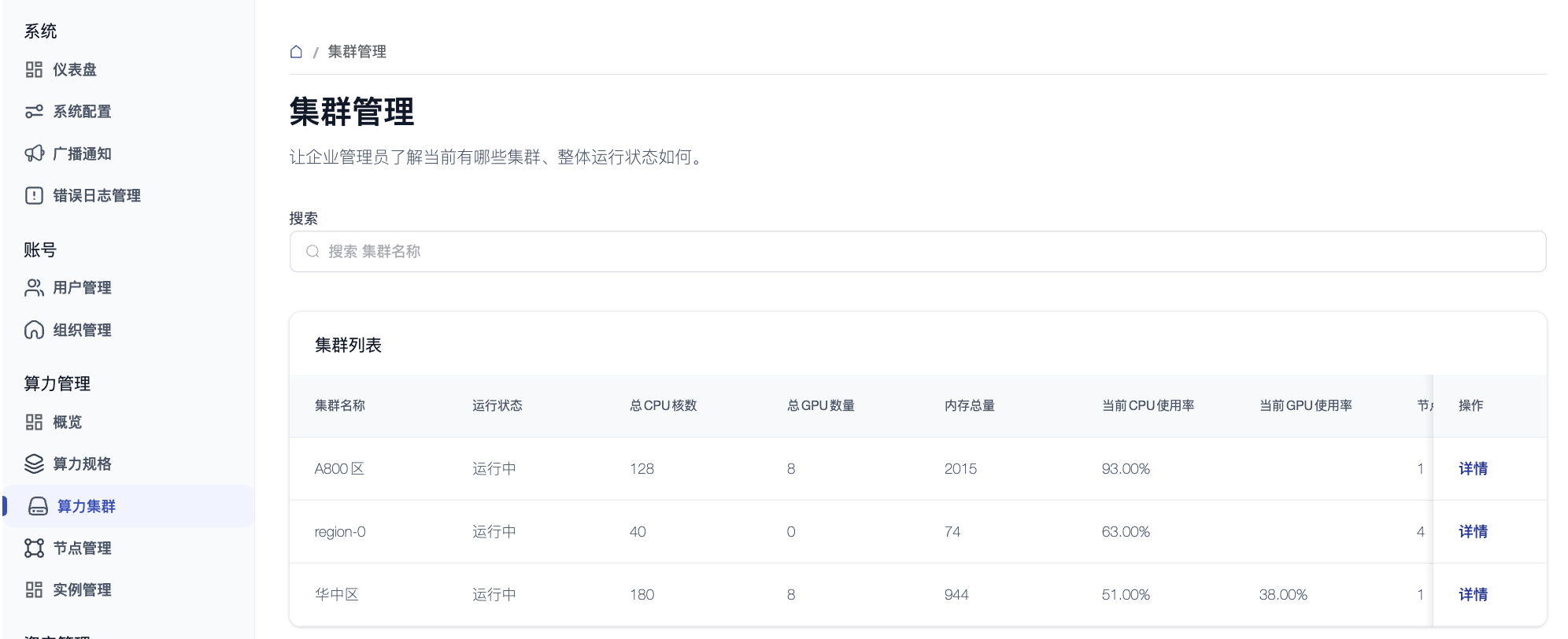Screen dimensions: 1568x639
Task: Click 集群管理 in the breadcrumb
Action: [357, 52]
